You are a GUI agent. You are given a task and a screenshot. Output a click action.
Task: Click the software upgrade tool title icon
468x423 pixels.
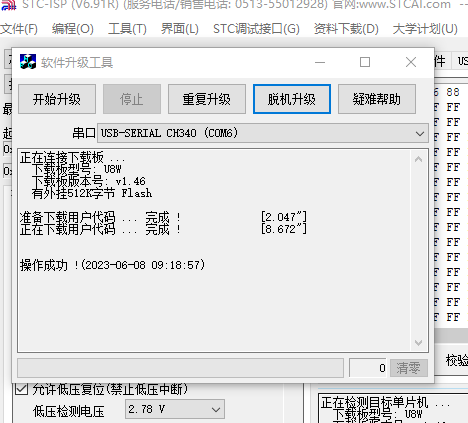tap(28, 62)
